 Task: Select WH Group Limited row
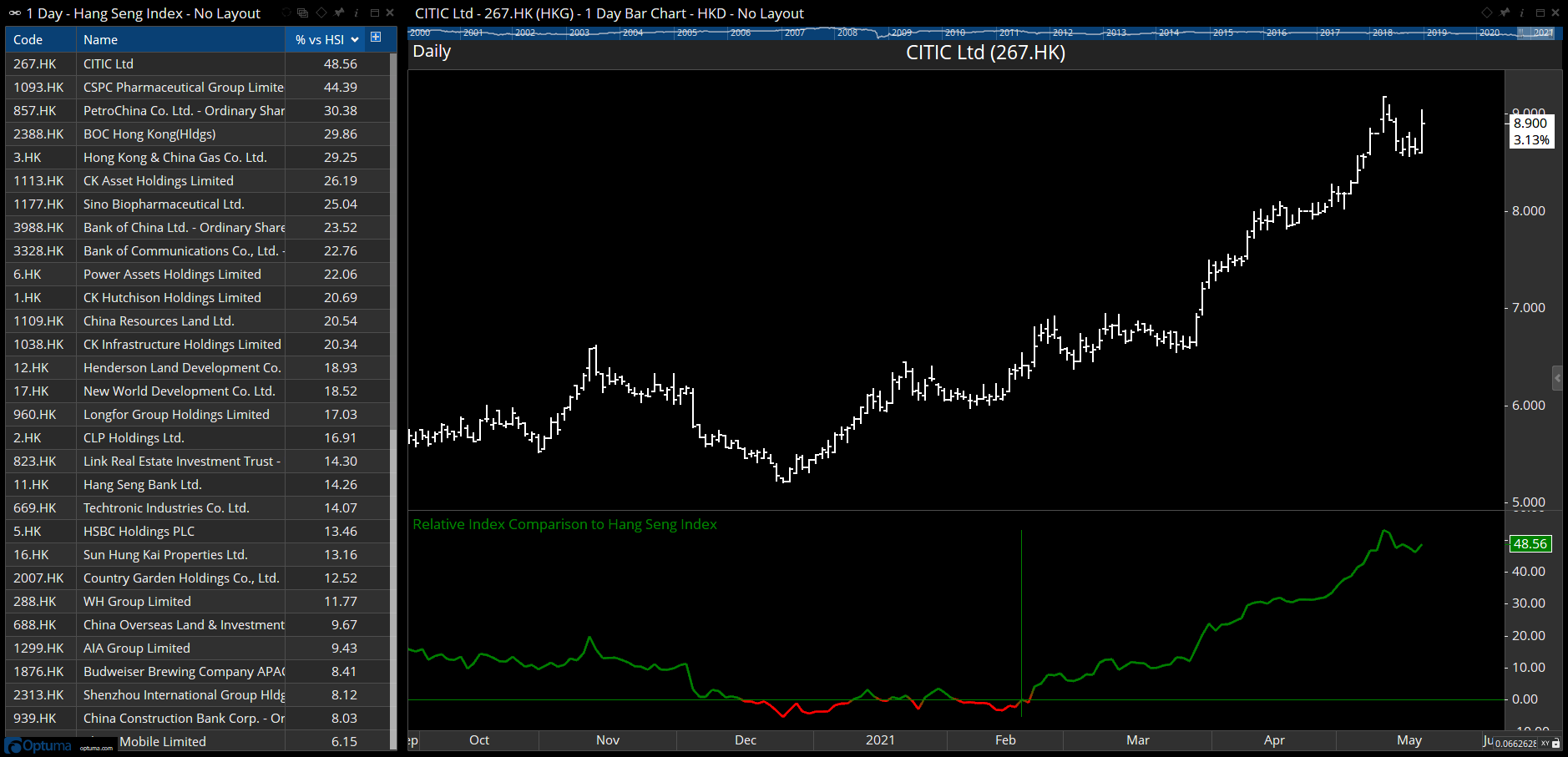pyautogui.click(x=198, y=601)
